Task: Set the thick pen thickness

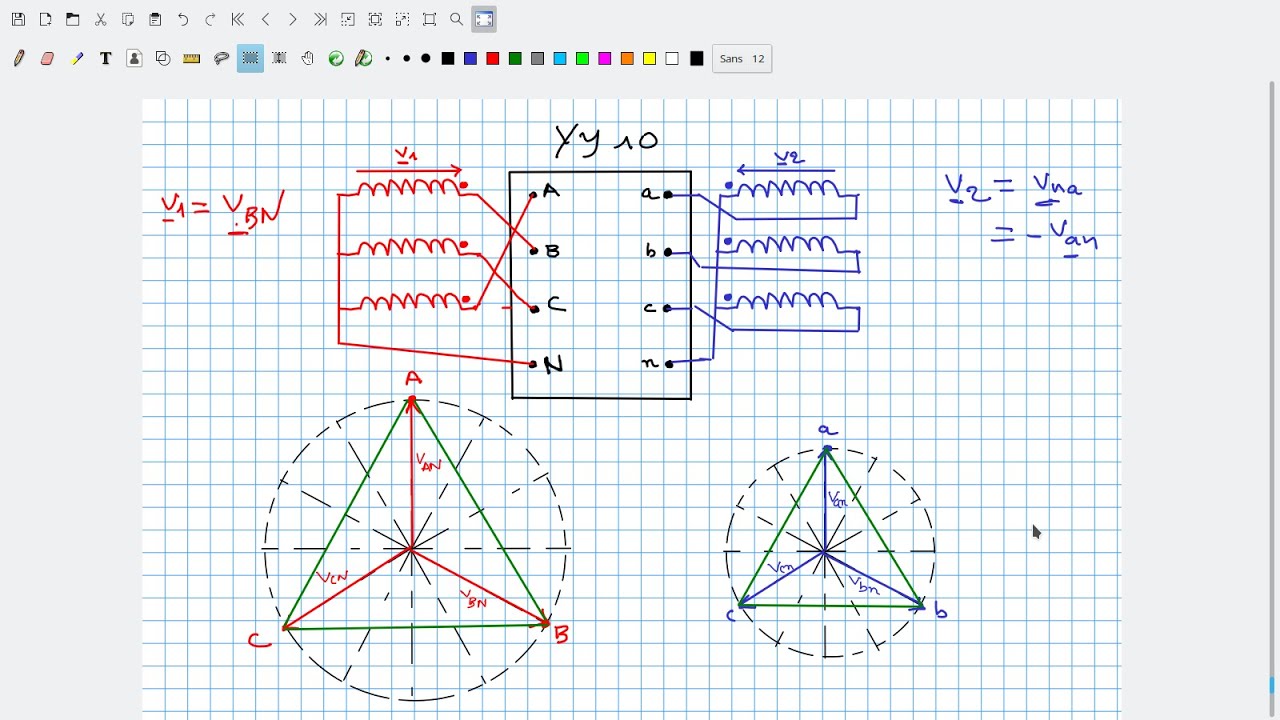Action: [x=425, y=59]
